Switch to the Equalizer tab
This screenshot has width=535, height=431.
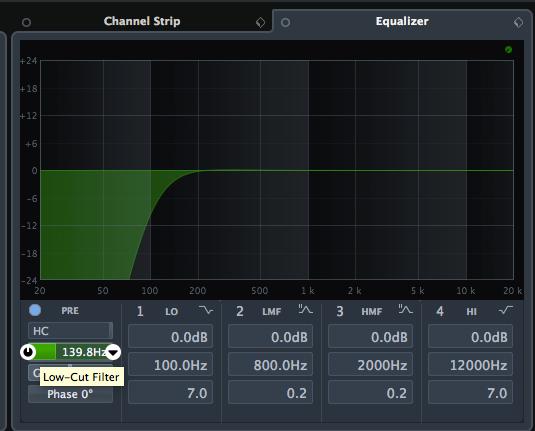tap(402, 21)
